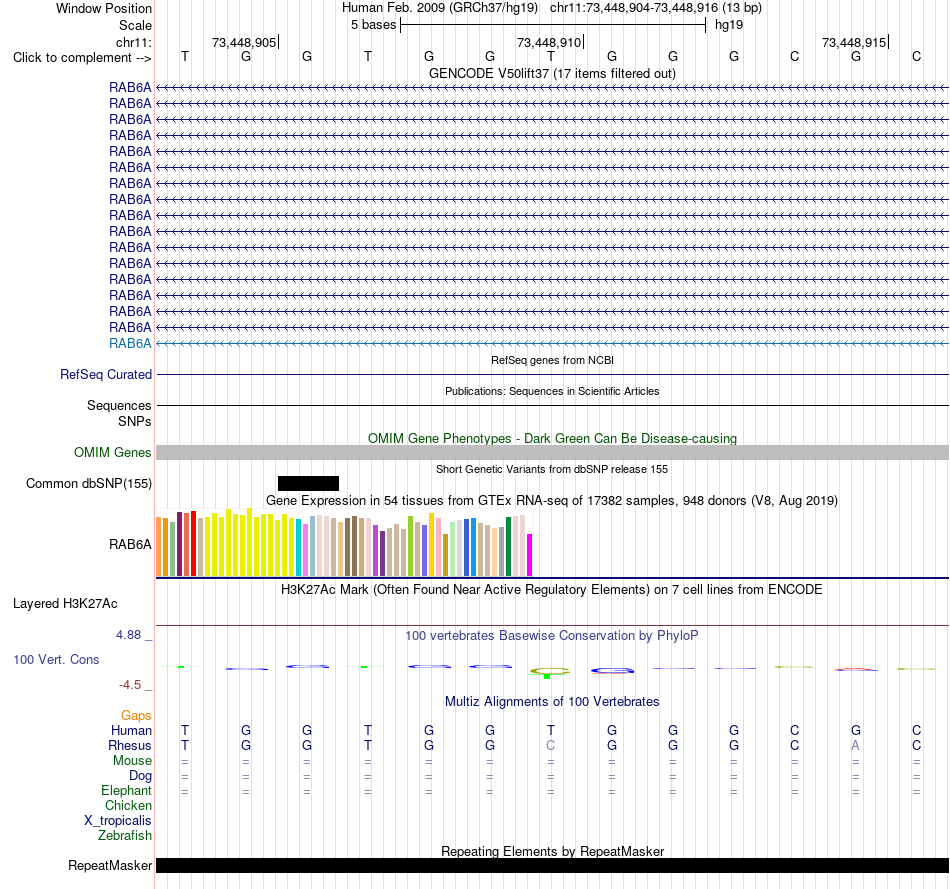Click position text 'chr11:73,448,904-73,448,916 (13 bp)'
Screen dimensions: 950x889
click(x=656, y=8)
